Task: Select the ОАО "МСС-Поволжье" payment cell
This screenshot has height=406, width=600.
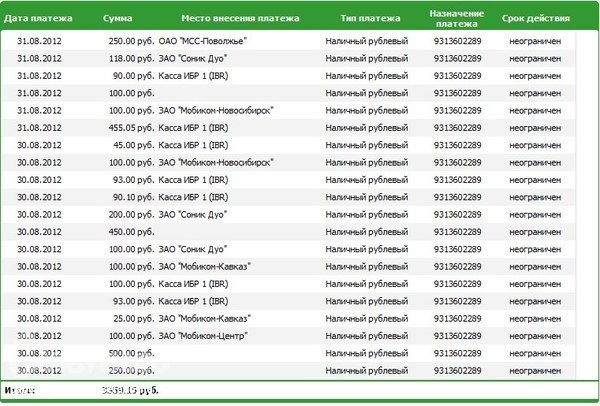Action: [203, 41]
